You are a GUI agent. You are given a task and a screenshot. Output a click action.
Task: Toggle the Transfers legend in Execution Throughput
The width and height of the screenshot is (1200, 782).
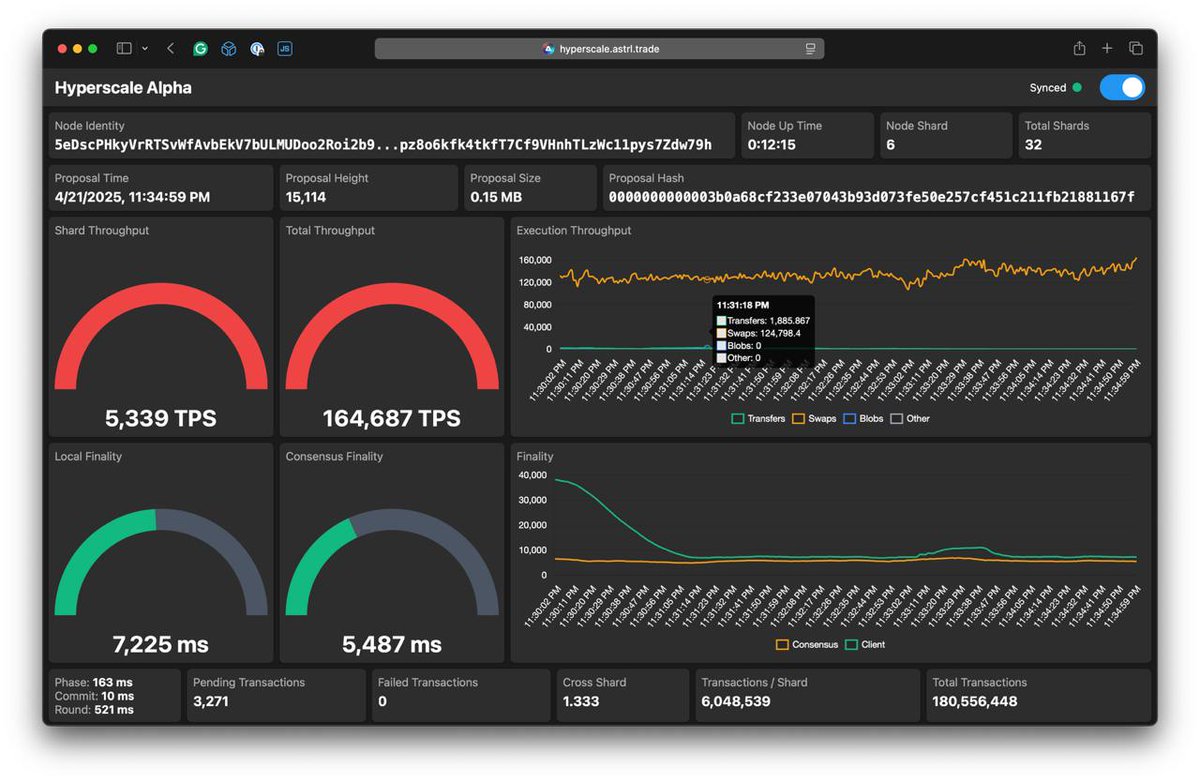point(759,418)
